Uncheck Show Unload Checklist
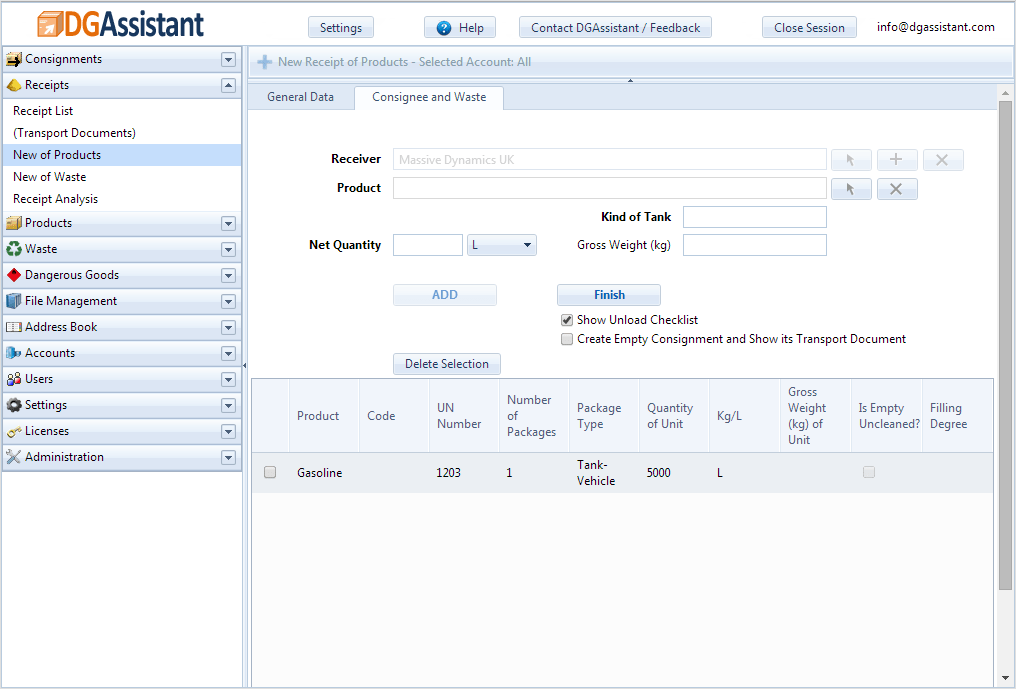The image size is (1020, 689). click(x=567, y=320)
